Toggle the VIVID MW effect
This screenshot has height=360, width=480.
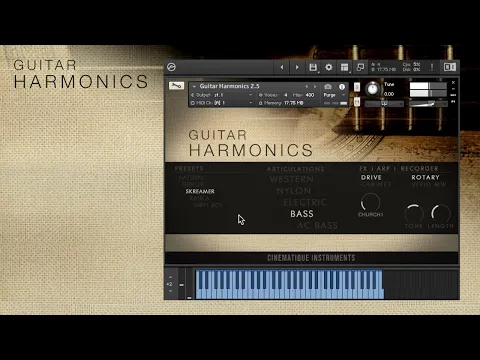(x=429, y=184)
